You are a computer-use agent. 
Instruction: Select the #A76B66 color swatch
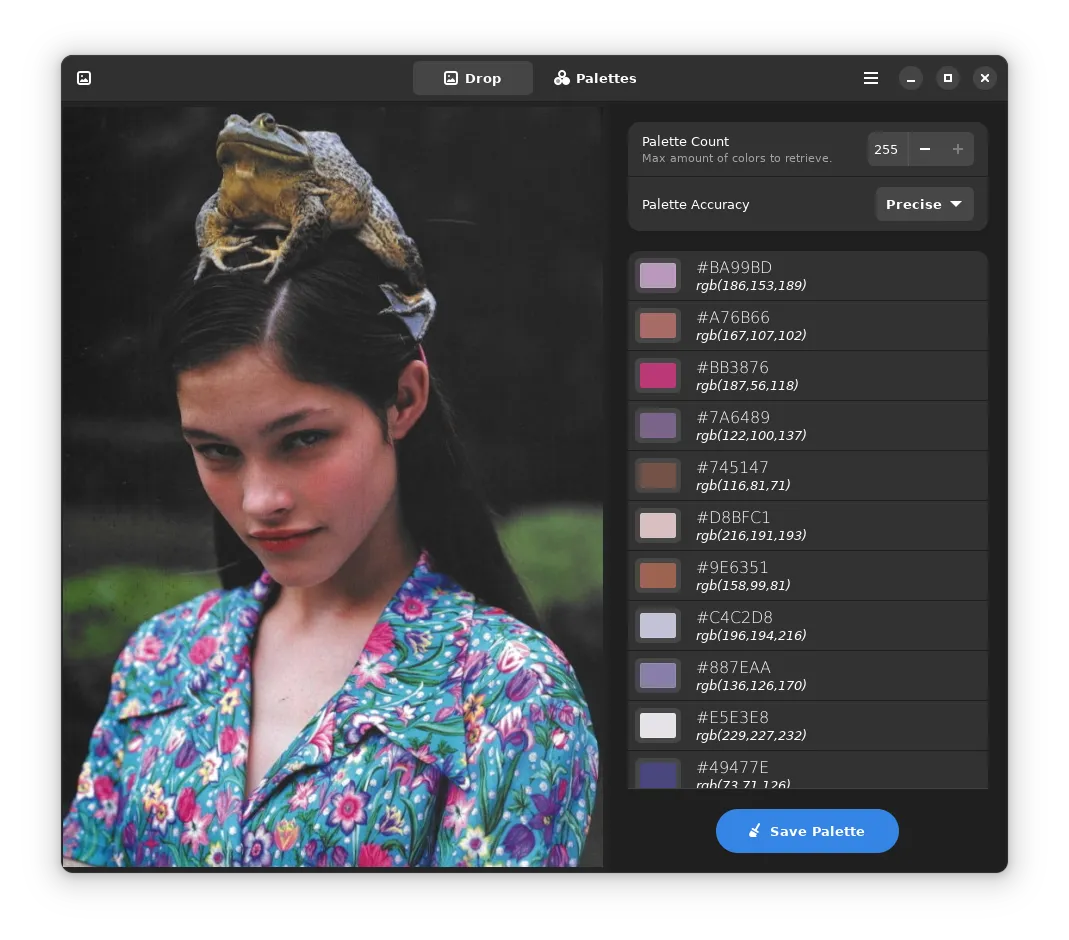click(658, 326)
